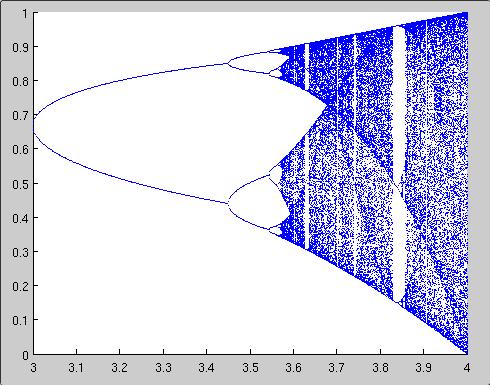This screenshot has width=490, height=385.
Task: Click the x-axis tick label 3.1
Action: [x=76, y=368]
